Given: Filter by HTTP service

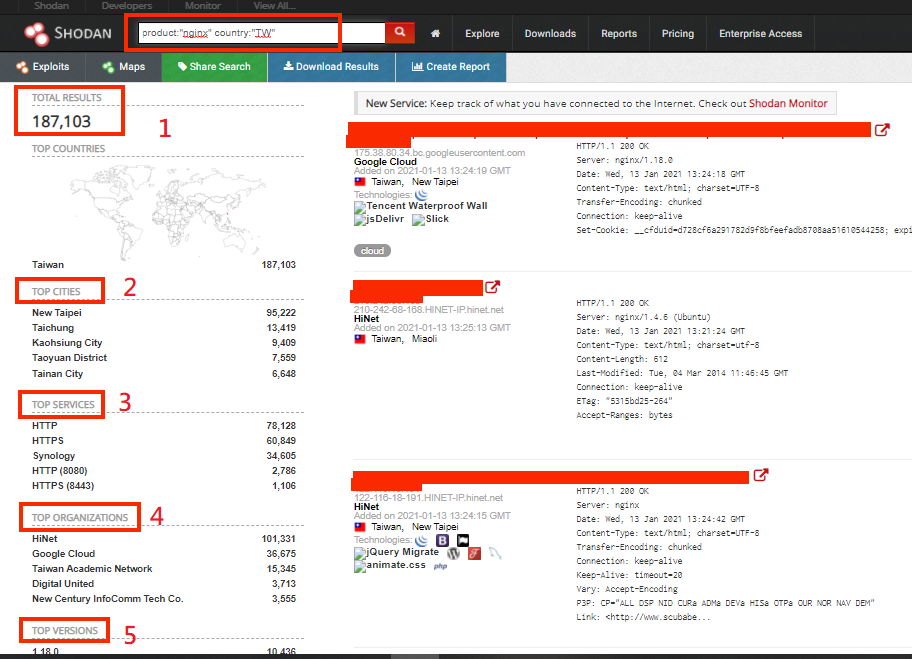Looking at the screenshot, I should [45, 426].
